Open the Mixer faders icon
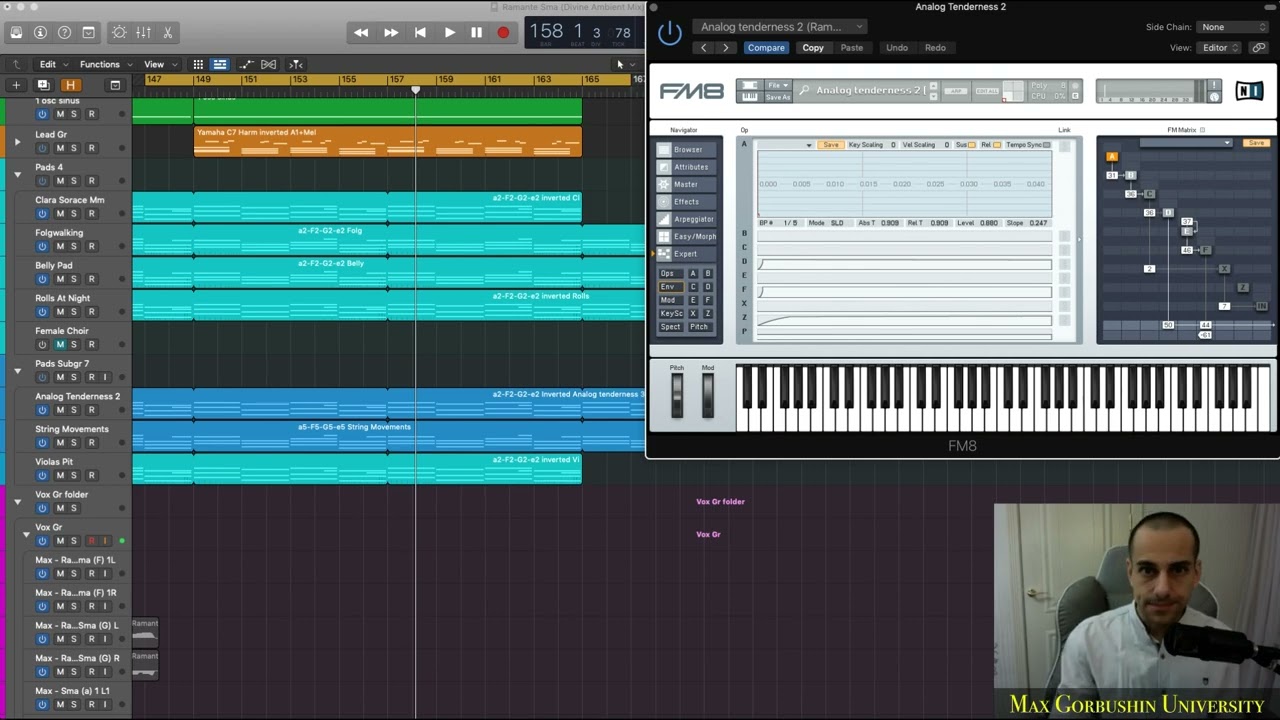 [143, 32]
